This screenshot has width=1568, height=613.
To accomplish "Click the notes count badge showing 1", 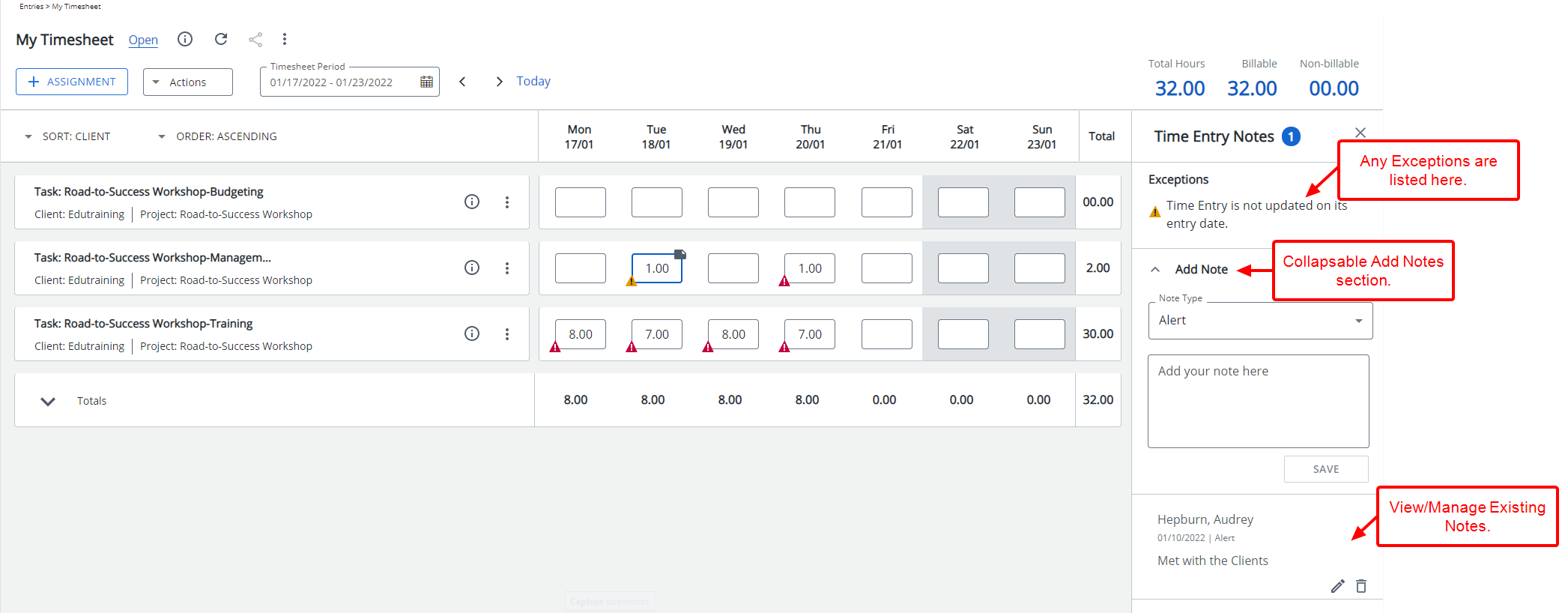I will point(1291,136).
